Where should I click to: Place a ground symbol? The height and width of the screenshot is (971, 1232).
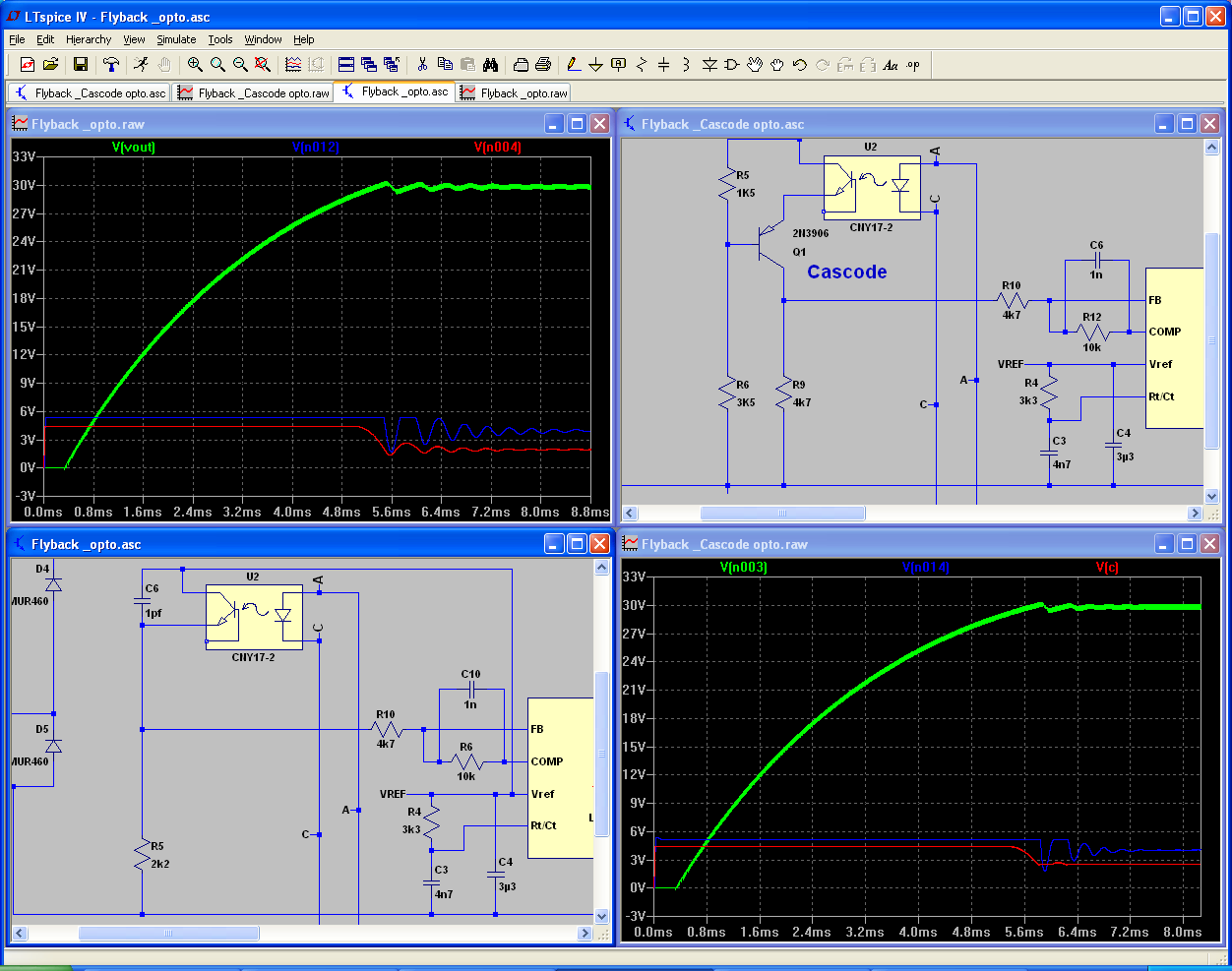[596, 65]
